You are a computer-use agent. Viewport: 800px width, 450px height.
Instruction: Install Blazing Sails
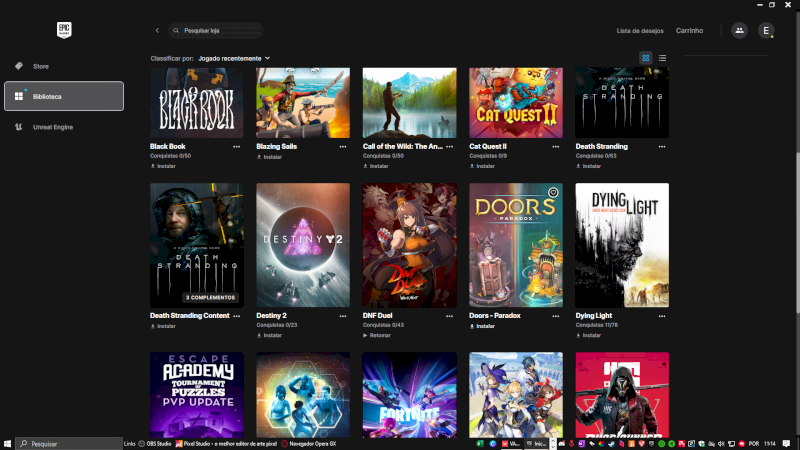269,157
